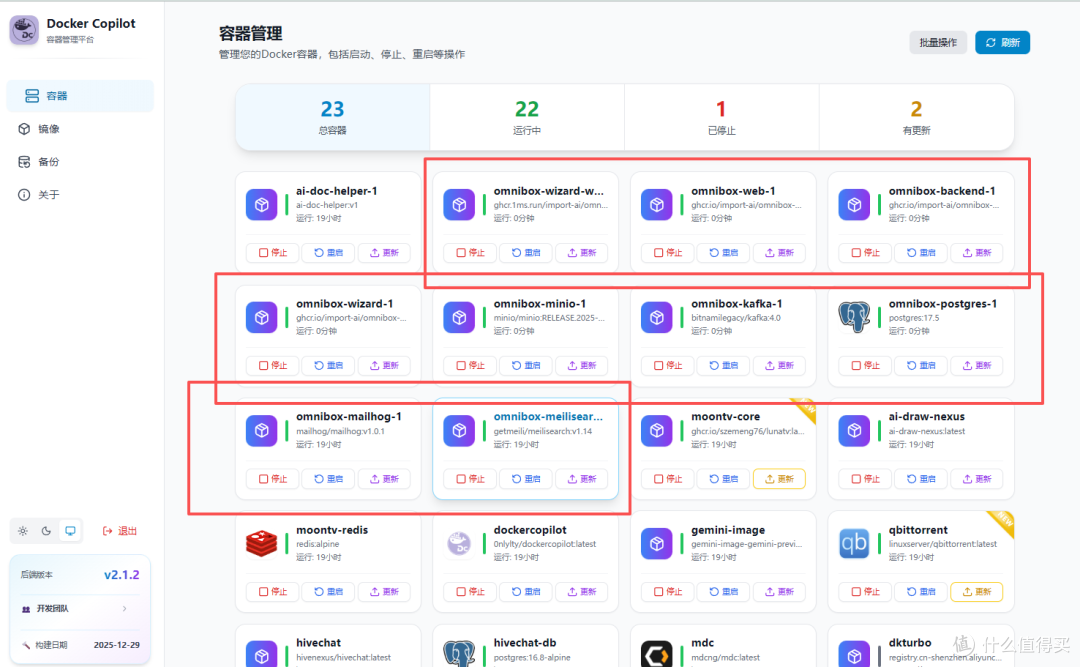Click the Docker Copilot logo icon
The width and height of the screenshot is (1080, 667).
coord(24,30)
